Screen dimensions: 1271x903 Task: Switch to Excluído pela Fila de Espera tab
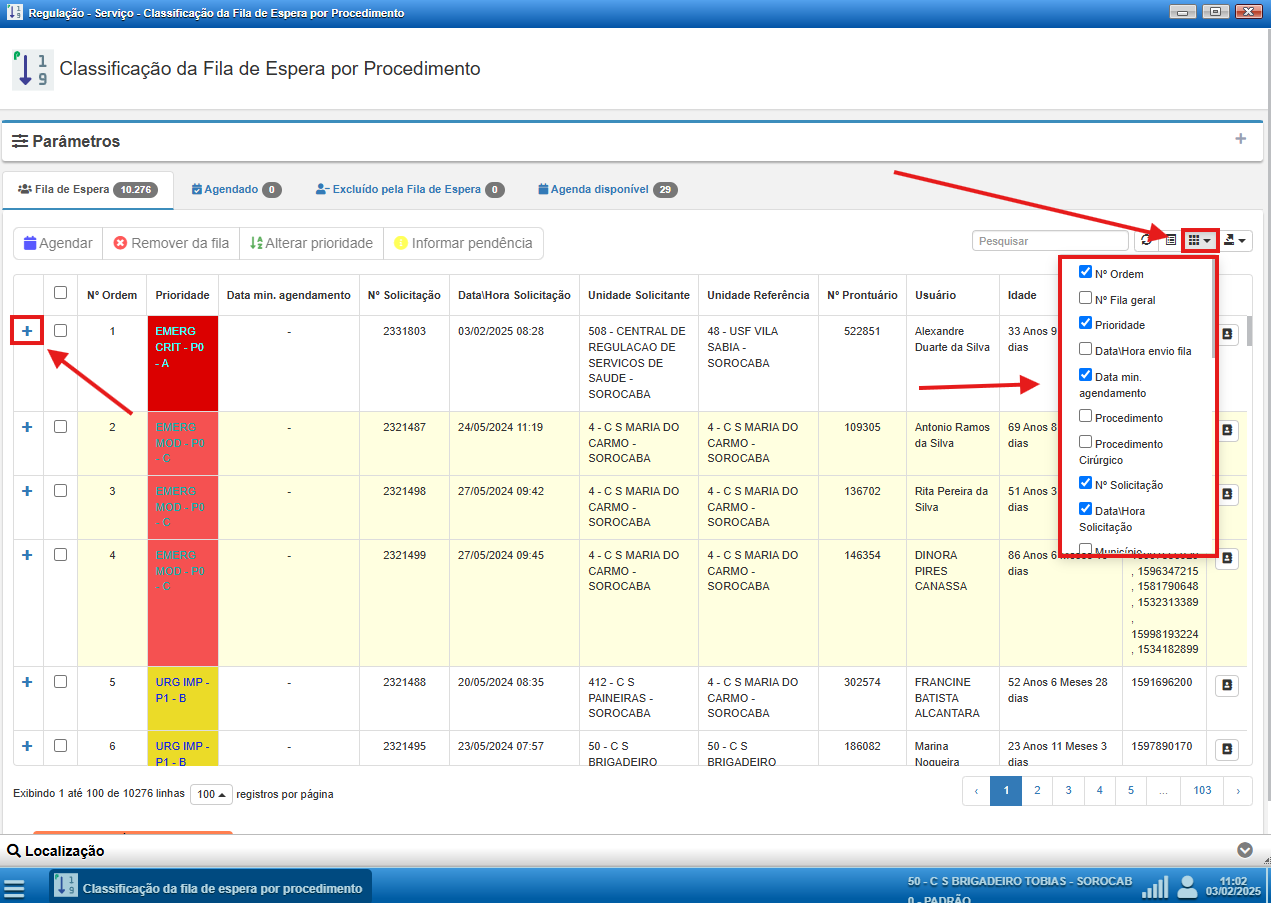tap(408, 189)
